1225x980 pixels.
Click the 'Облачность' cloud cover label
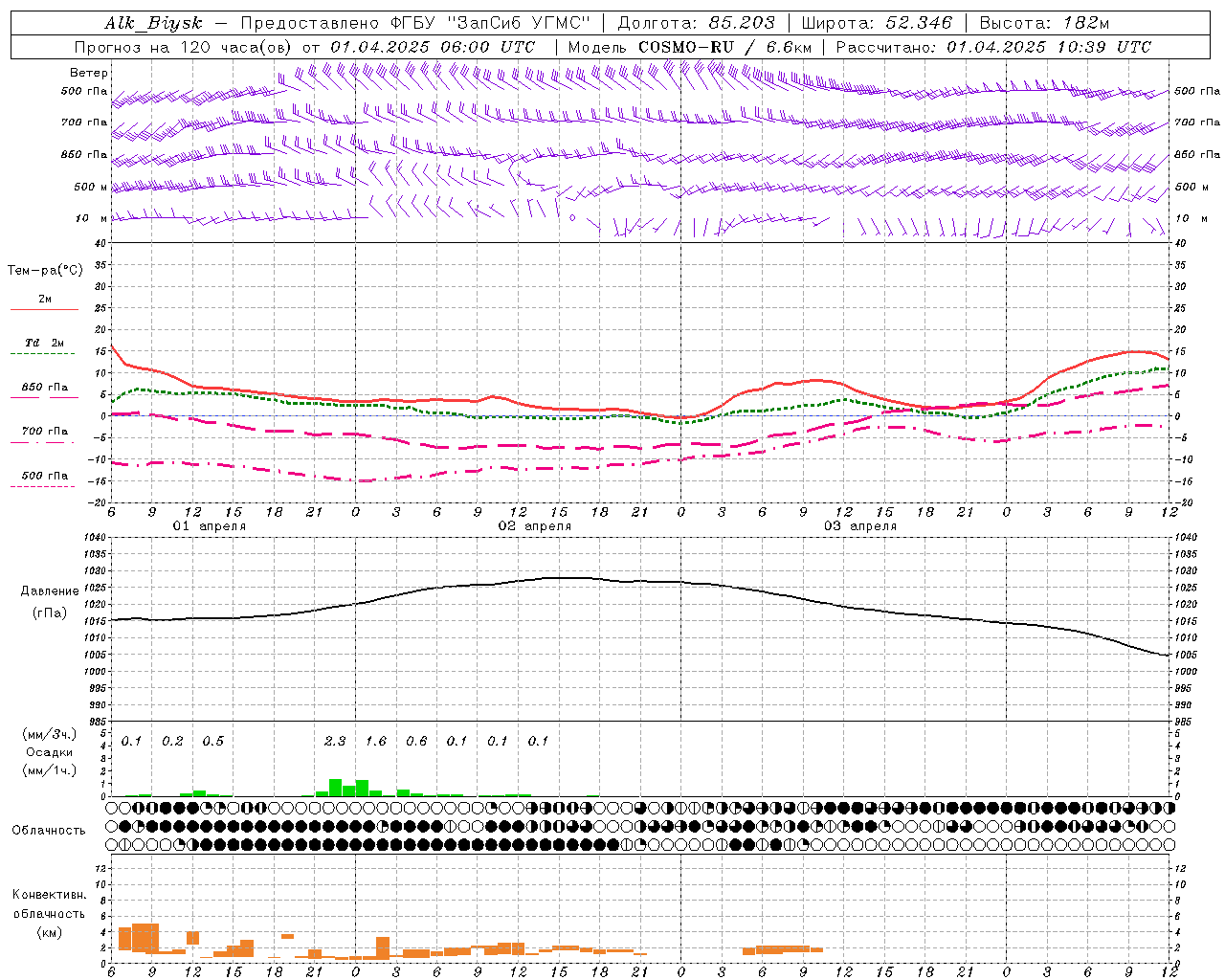click(x=49, y=831)
